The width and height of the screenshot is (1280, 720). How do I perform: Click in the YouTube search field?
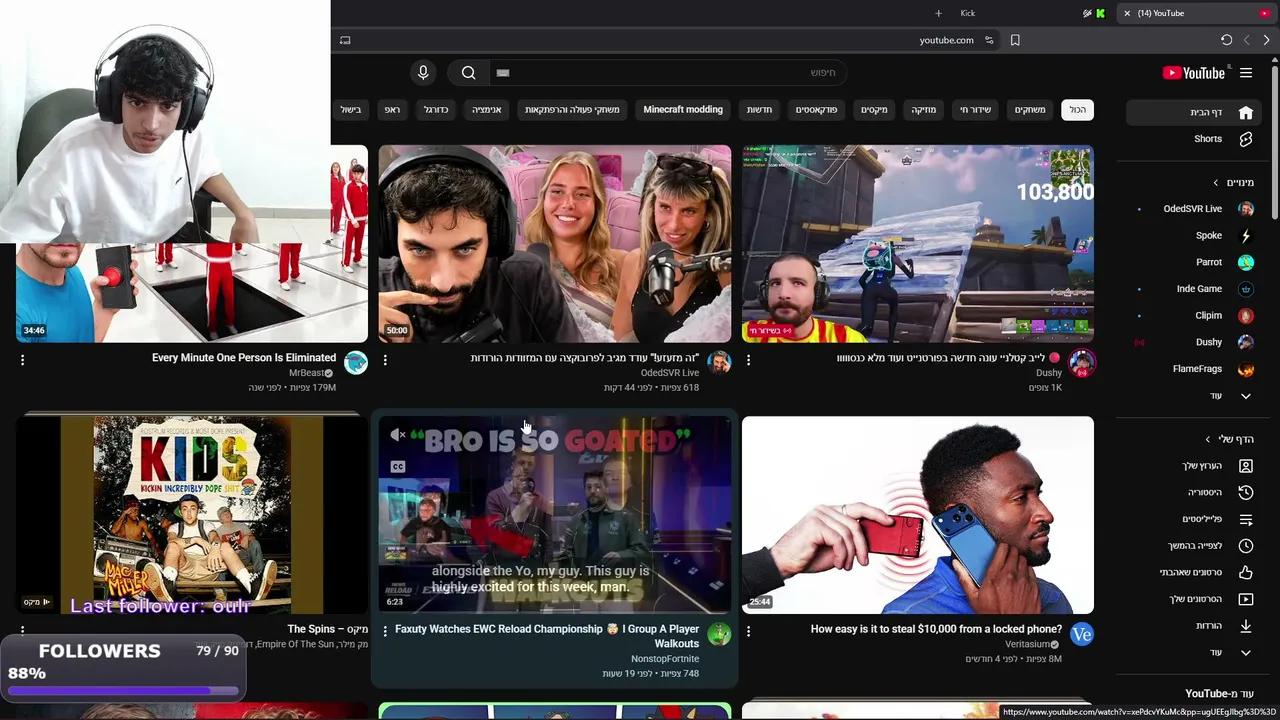668,73
